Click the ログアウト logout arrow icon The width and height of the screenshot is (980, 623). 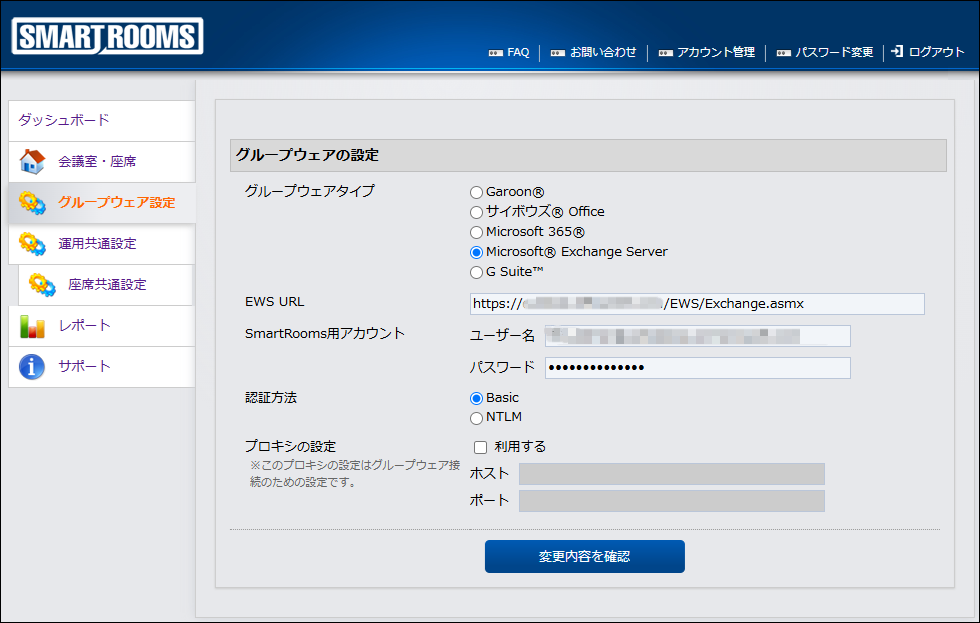click(897, 52)
